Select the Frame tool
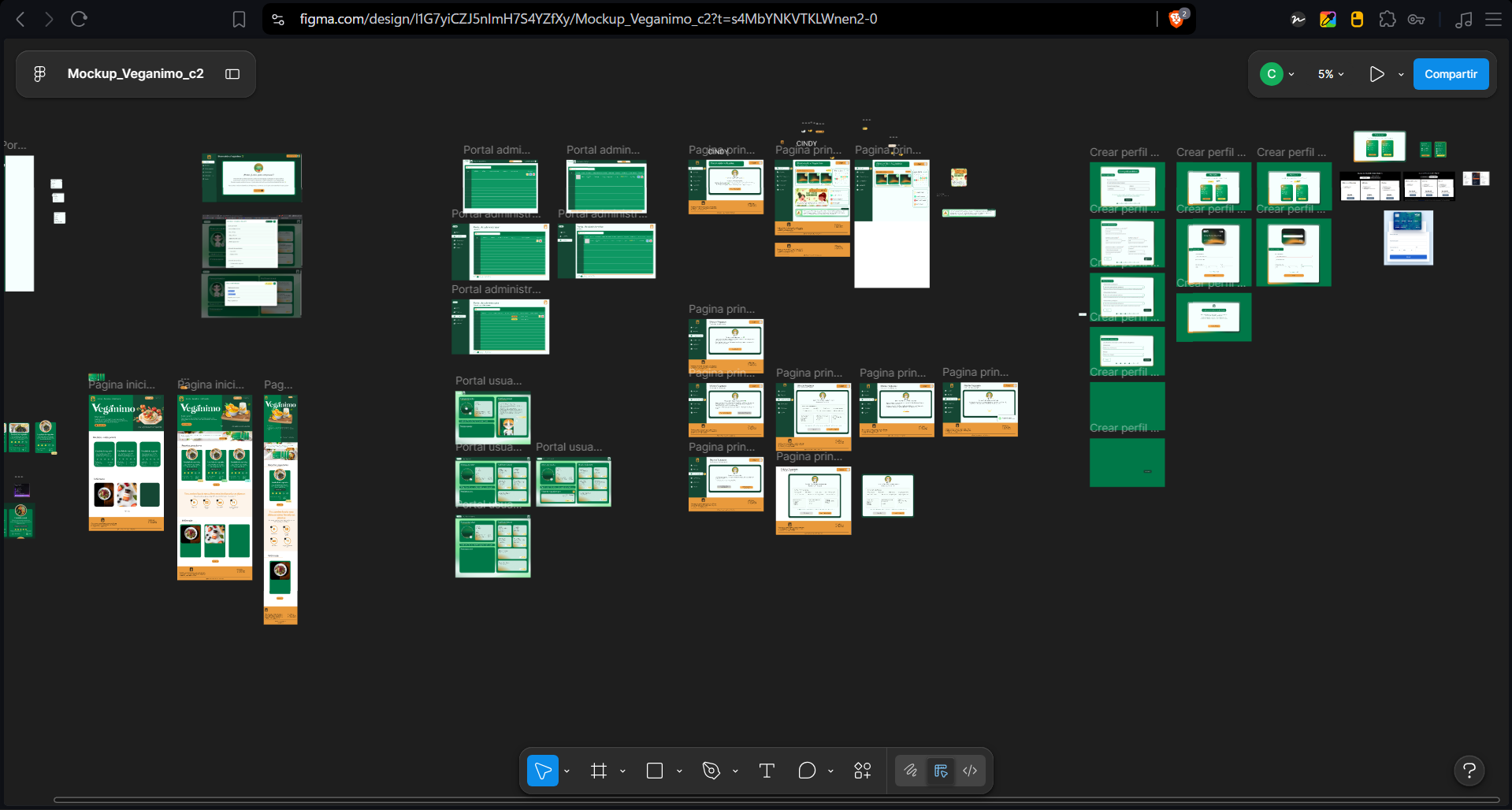Screen dimensions: 1512x810 [599, 771]
